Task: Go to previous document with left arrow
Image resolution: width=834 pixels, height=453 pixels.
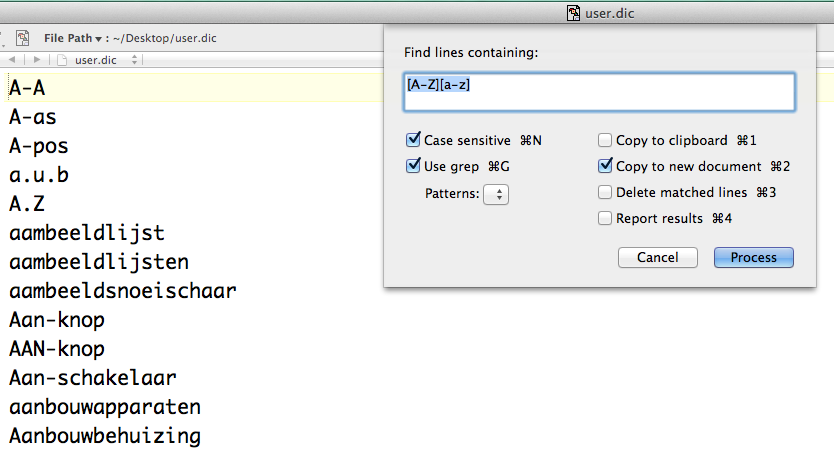Action: pyautogui.click(x=12, y=60)
